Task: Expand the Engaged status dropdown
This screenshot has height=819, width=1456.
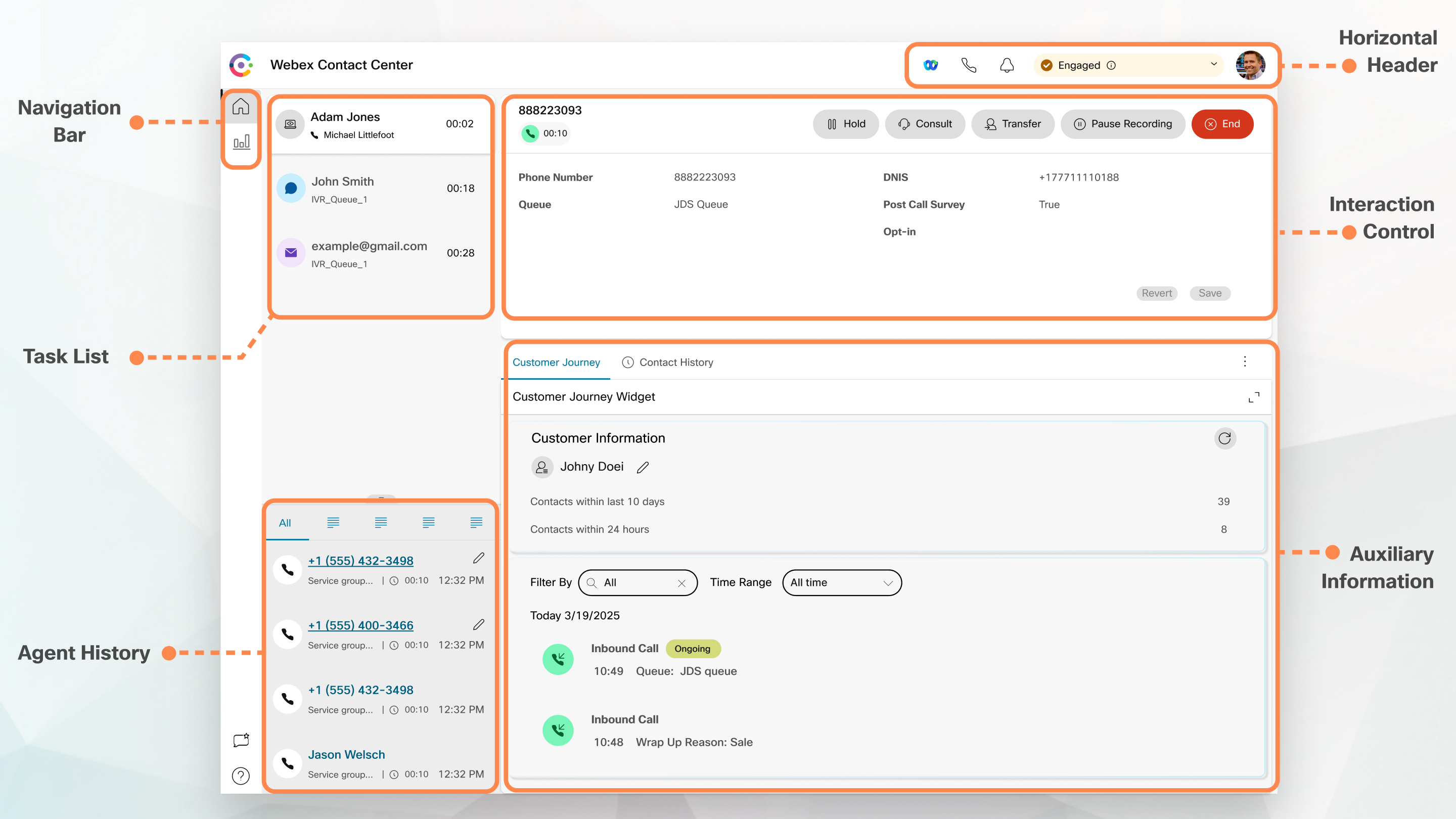Action: (1213, 64)
